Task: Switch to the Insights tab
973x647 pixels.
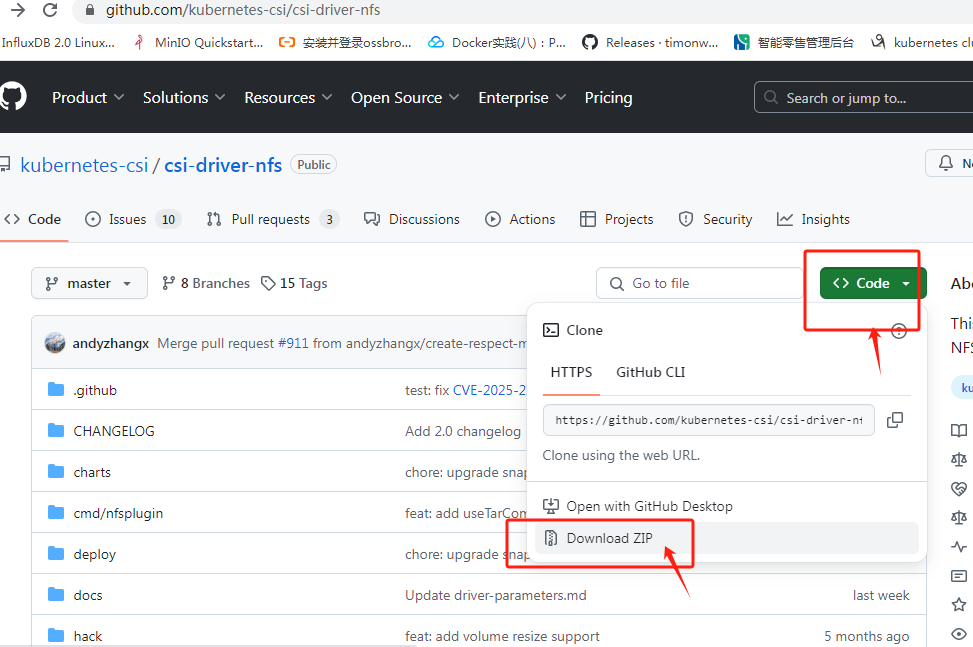Action: pyautogui.click(x=813, y=219)
